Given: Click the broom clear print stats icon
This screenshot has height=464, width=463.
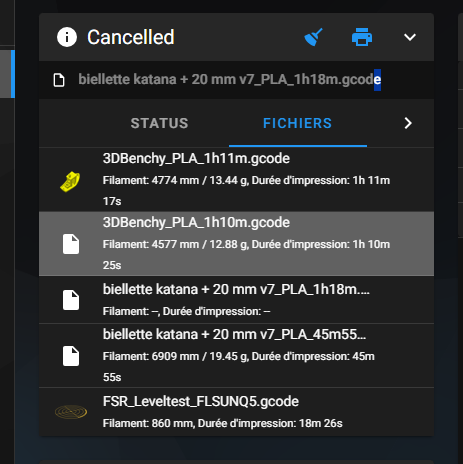Looking at the screenshot, I should (x=313, y=37).
